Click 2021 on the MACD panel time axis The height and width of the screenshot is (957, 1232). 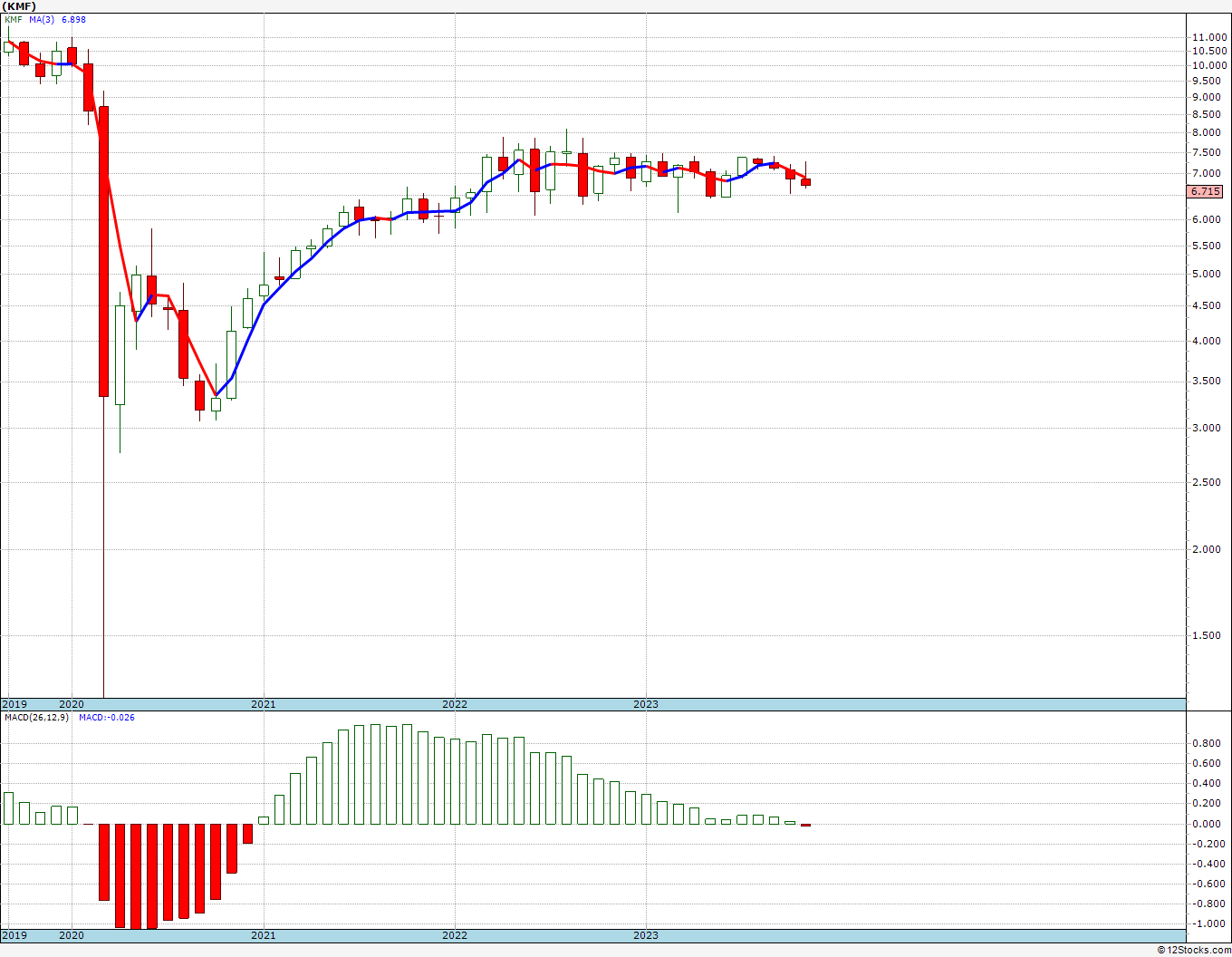click(263, 935)
